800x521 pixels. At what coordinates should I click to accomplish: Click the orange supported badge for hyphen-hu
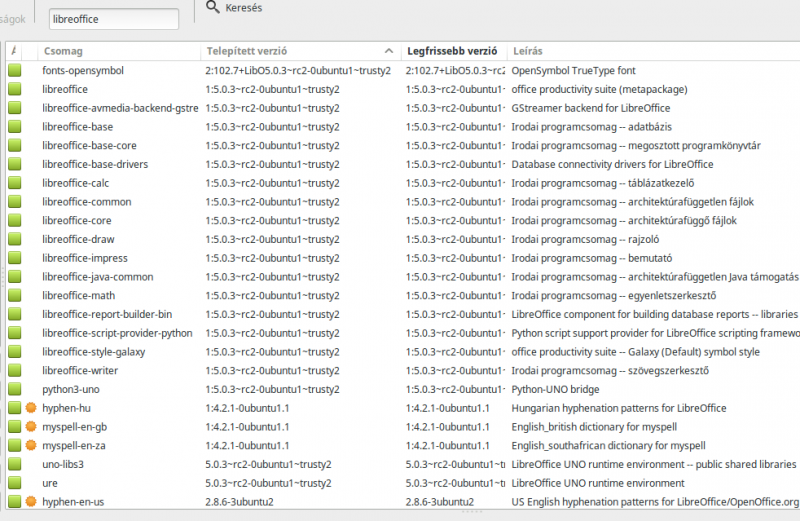(31, 408)
